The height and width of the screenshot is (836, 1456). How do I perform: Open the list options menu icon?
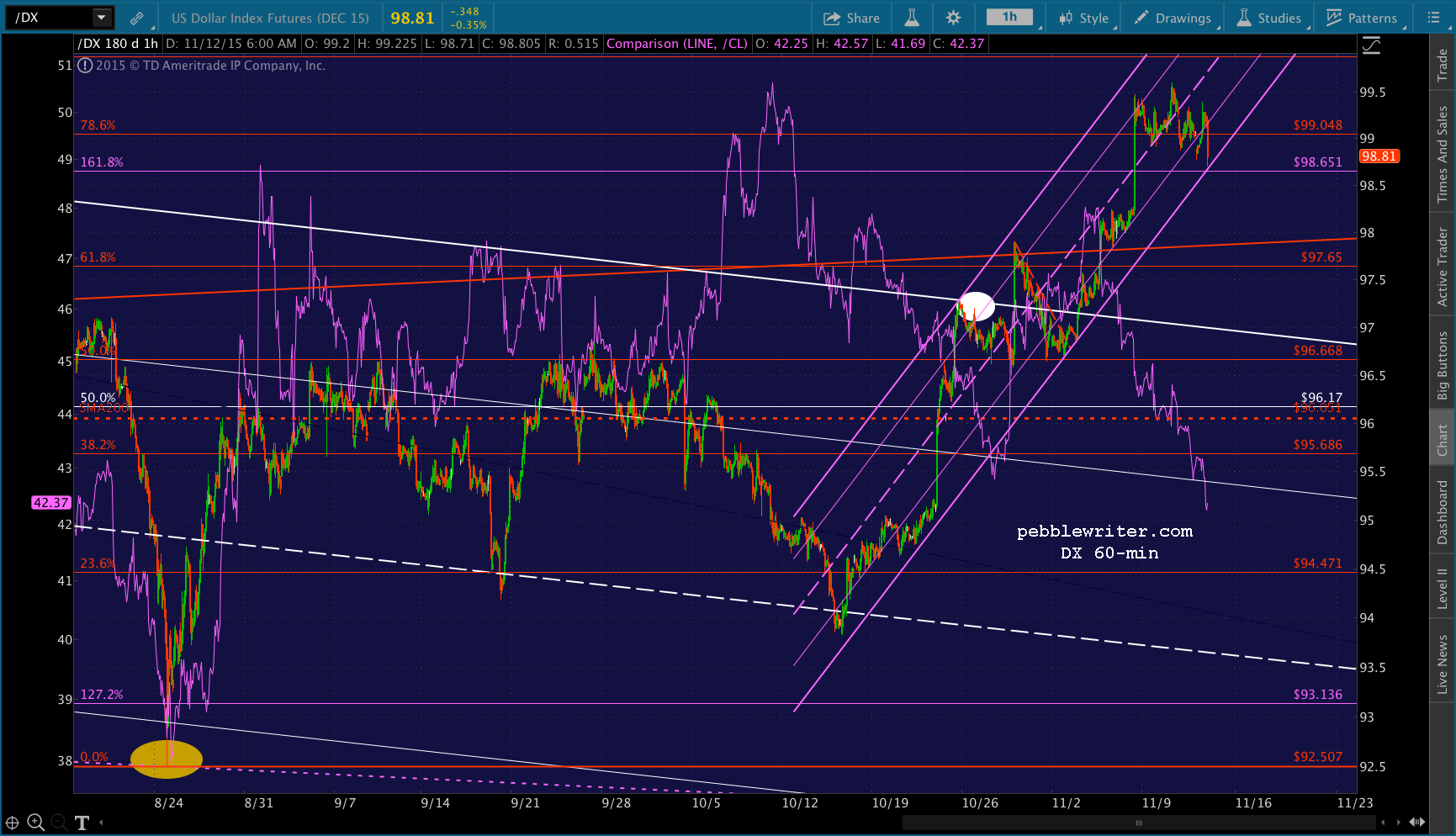[1433, 18]
